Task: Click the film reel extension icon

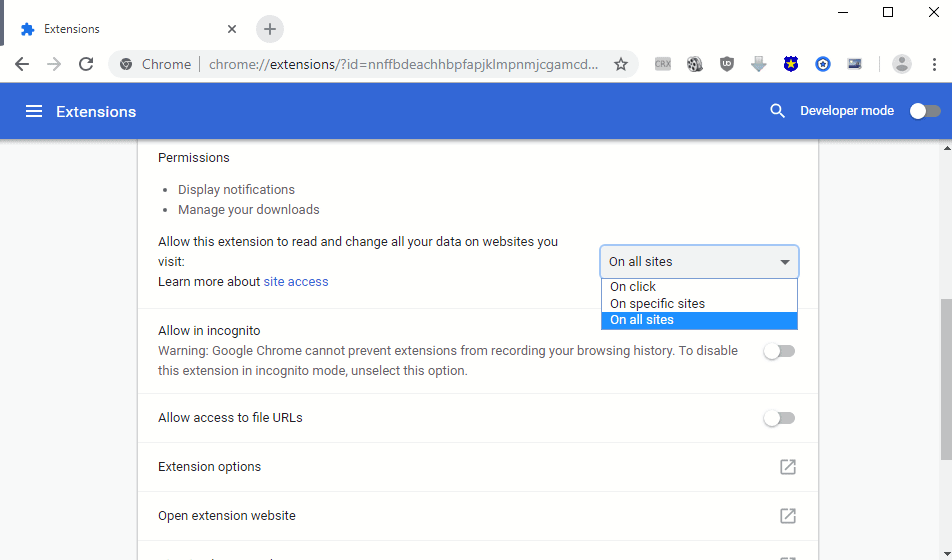Action: tap(695, 64)
